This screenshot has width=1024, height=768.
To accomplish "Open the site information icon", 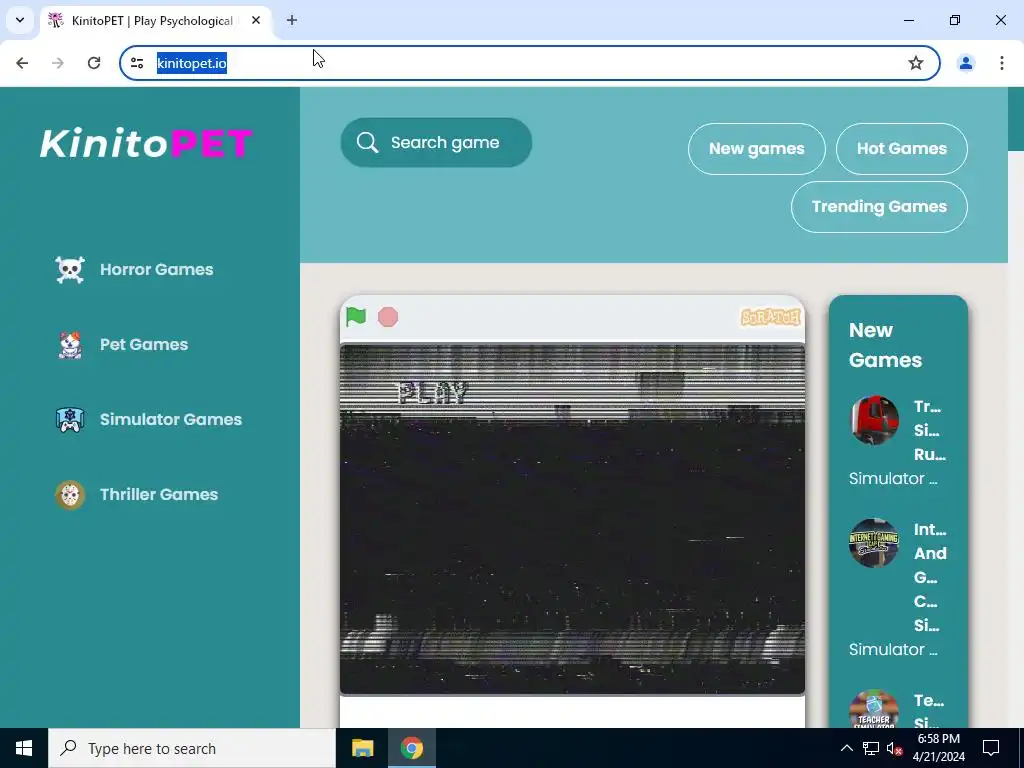I will [137, 63].
